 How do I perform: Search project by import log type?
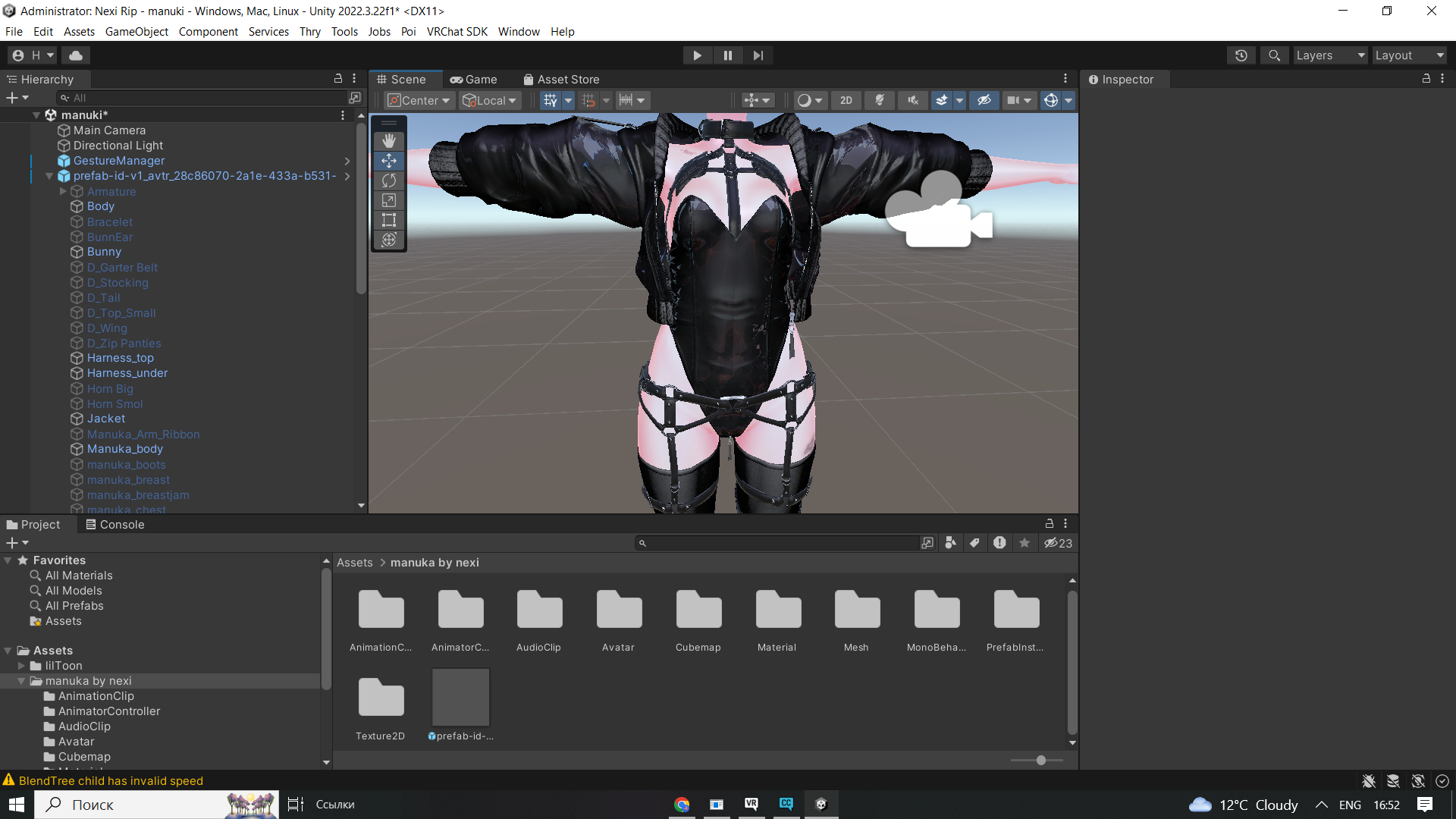coord(999,543)
